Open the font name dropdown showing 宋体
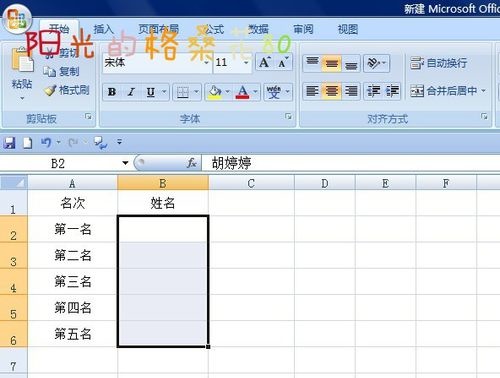The image size is (500, 378). (x=157, y=62)
